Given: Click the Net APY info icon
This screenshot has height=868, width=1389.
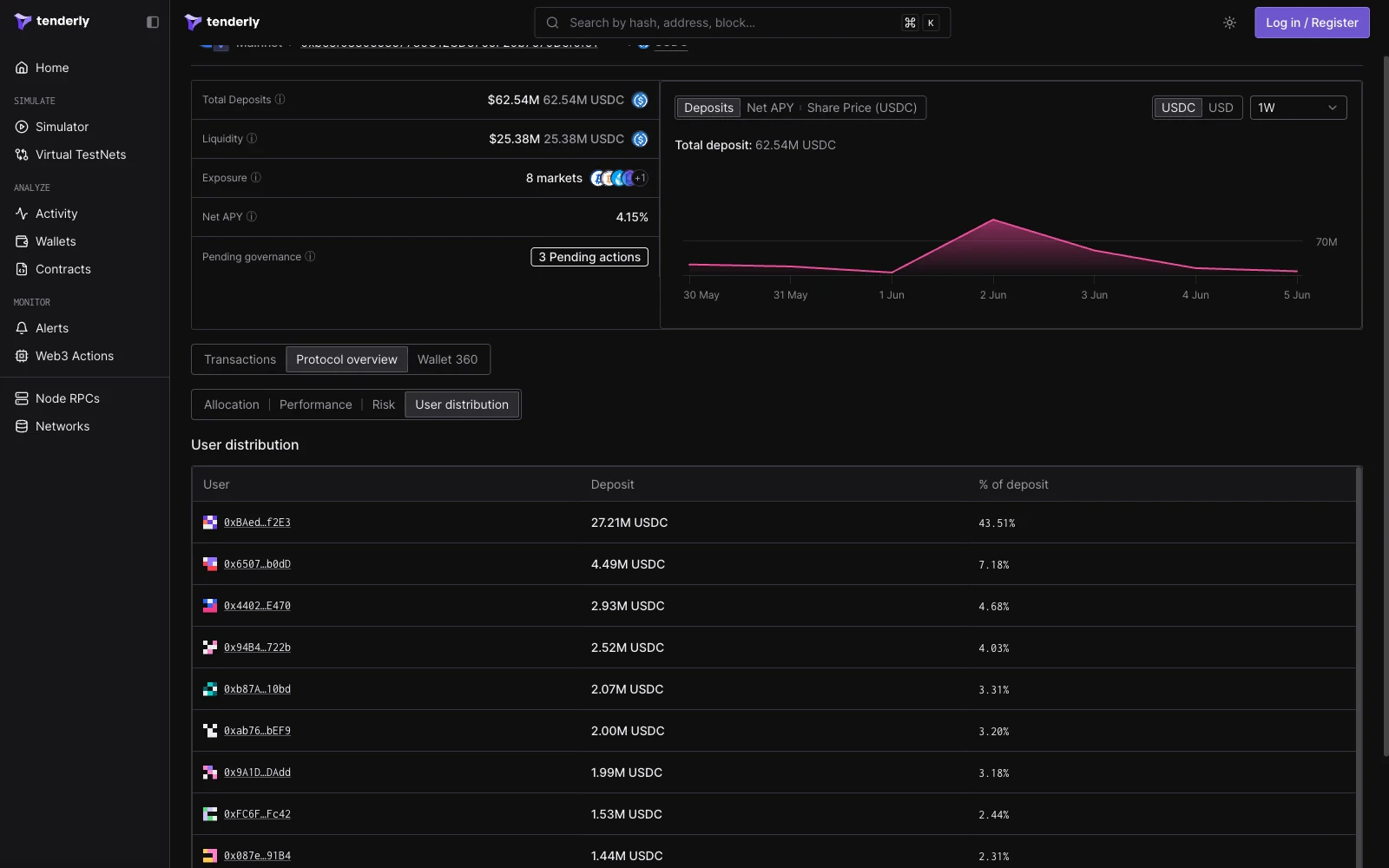Looking at the screenshot, I should (x=252, y=217).
